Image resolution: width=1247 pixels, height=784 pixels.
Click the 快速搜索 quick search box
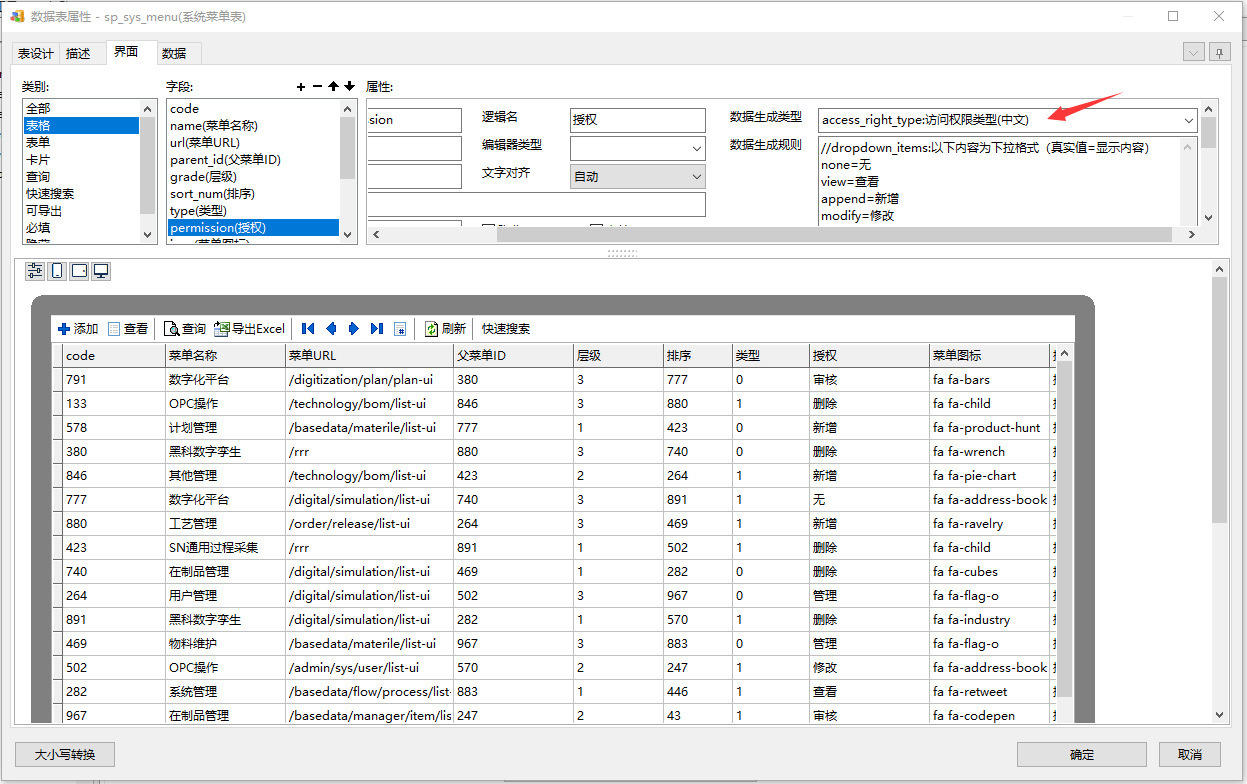(x=506, y=328)
